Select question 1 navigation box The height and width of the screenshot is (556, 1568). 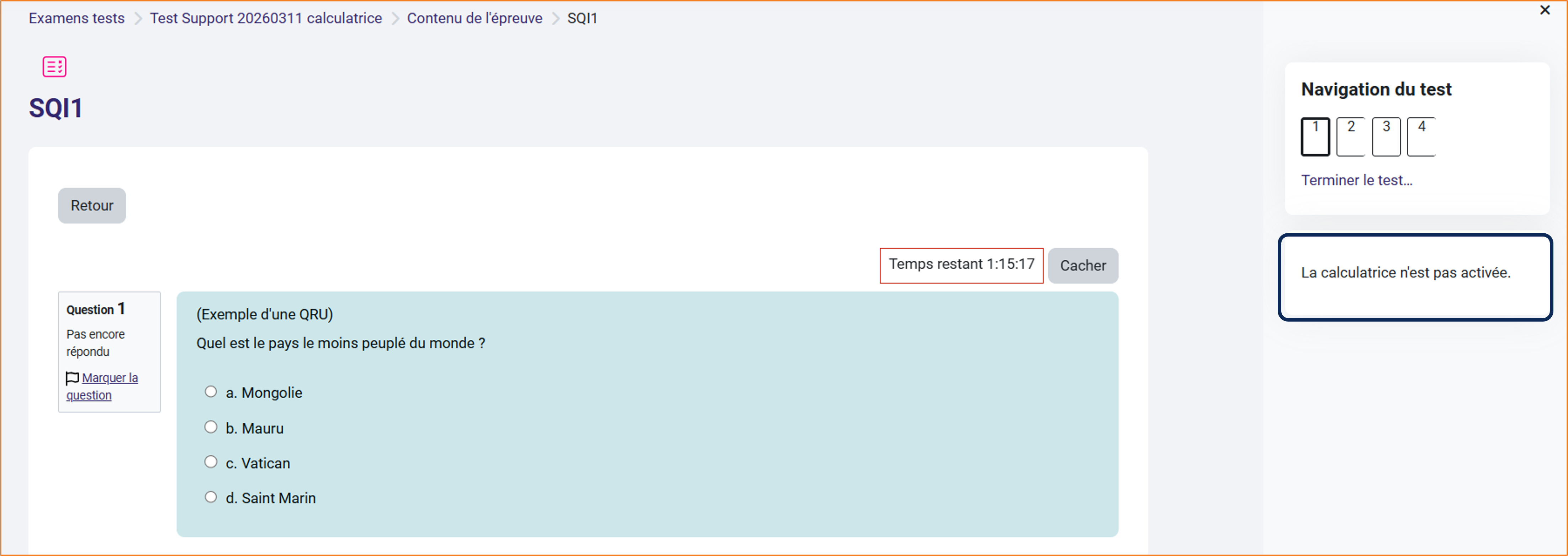click(1315, 136)
